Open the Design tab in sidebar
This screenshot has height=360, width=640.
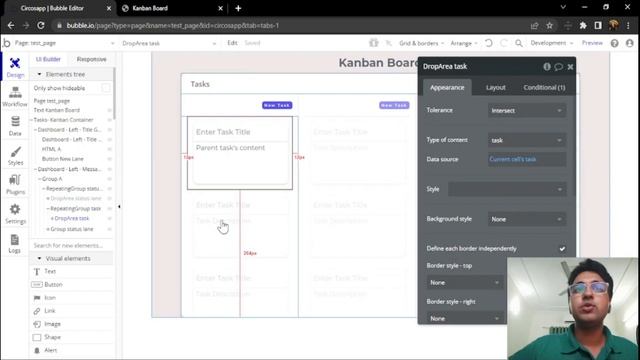(x=15, y=67)
